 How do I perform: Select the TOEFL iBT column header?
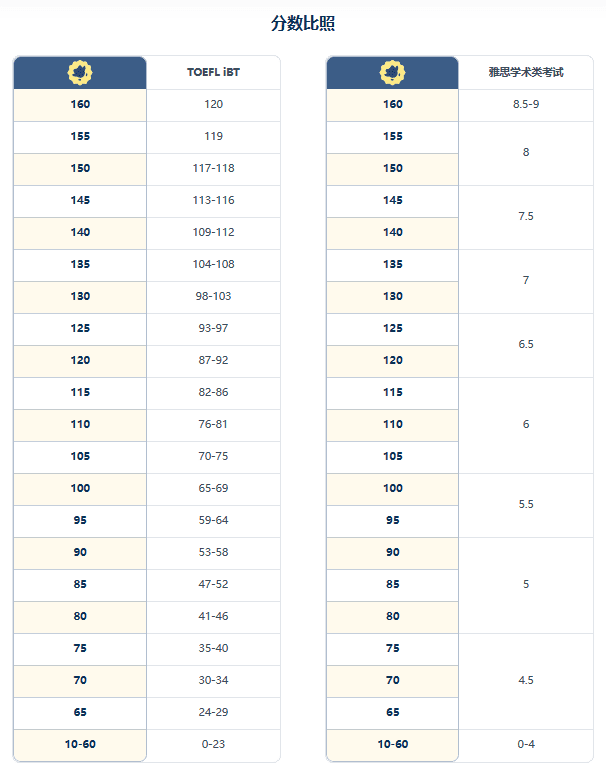click(213, 72)
